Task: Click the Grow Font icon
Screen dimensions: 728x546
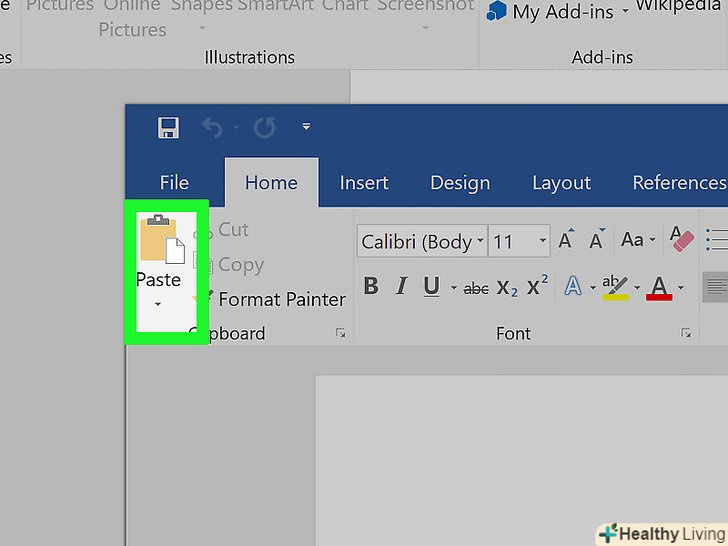Action: (566, 241)
